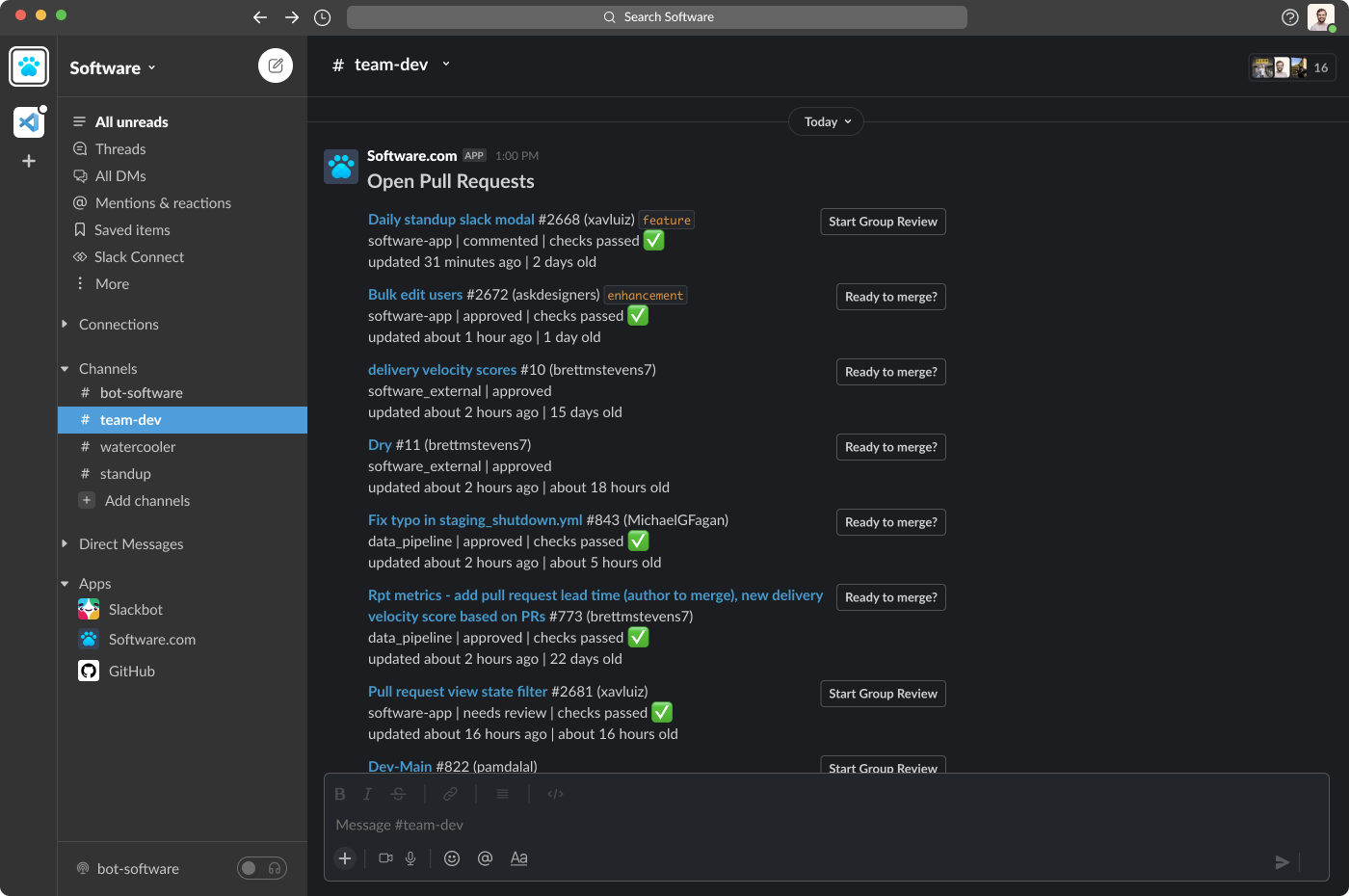Open the Today date dropdown
1349x896 pixels.
[x=827, y=121]
